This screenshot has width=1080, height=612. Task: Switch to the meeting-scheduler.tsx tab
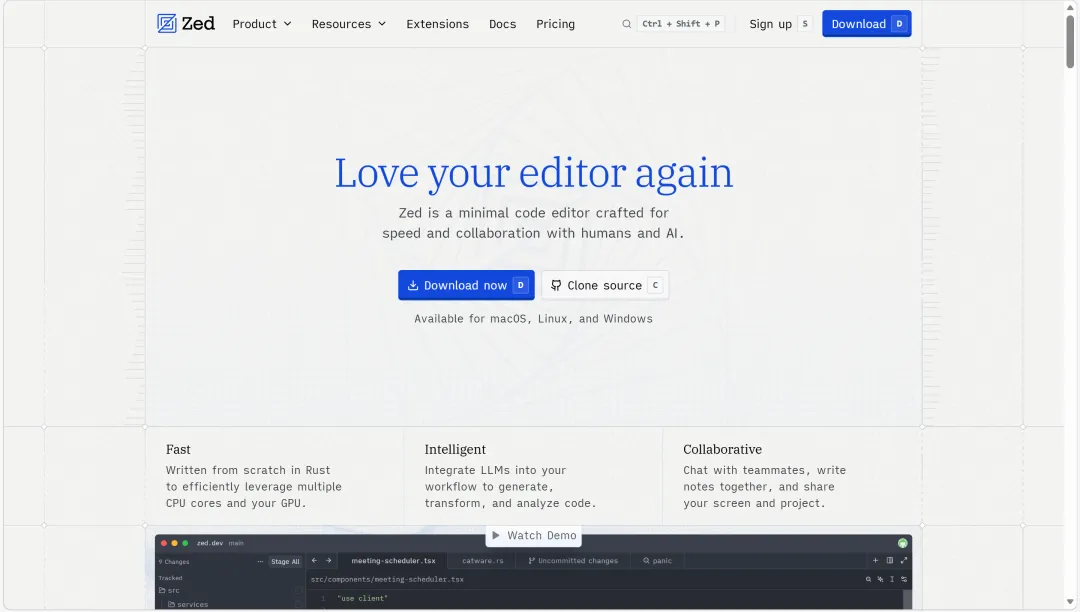(393, 560)
